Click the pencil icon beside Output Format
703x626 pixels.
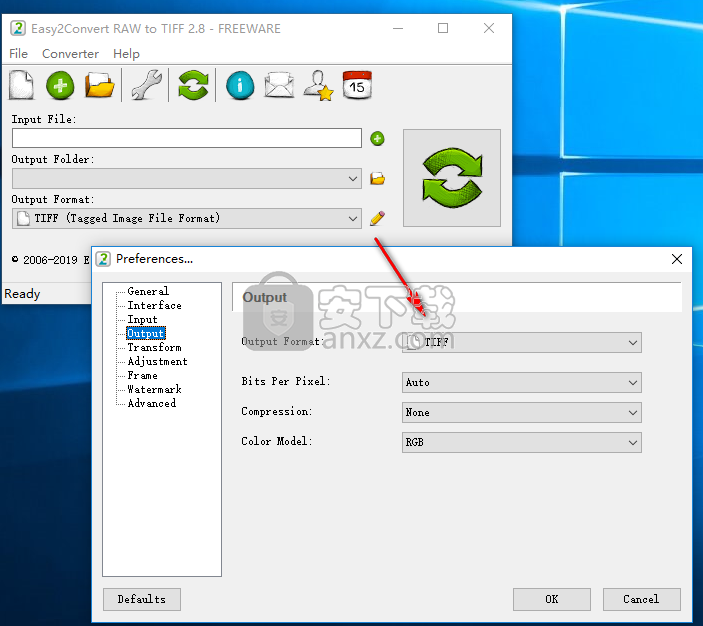click(x=378, y=218)
